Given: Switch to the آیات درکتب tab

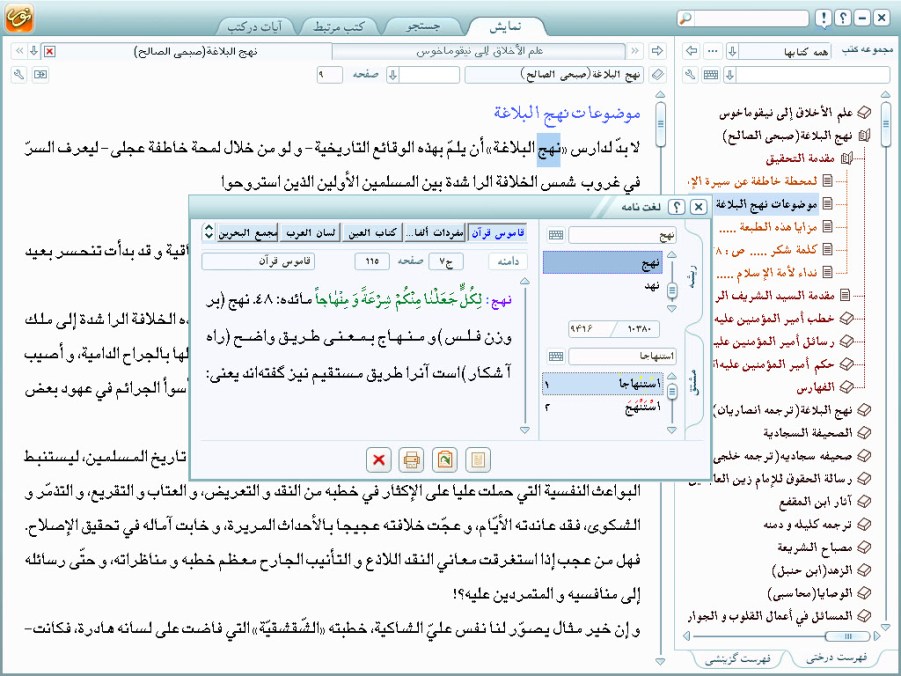Looking at the screenshot, I should tap(255, 26).
